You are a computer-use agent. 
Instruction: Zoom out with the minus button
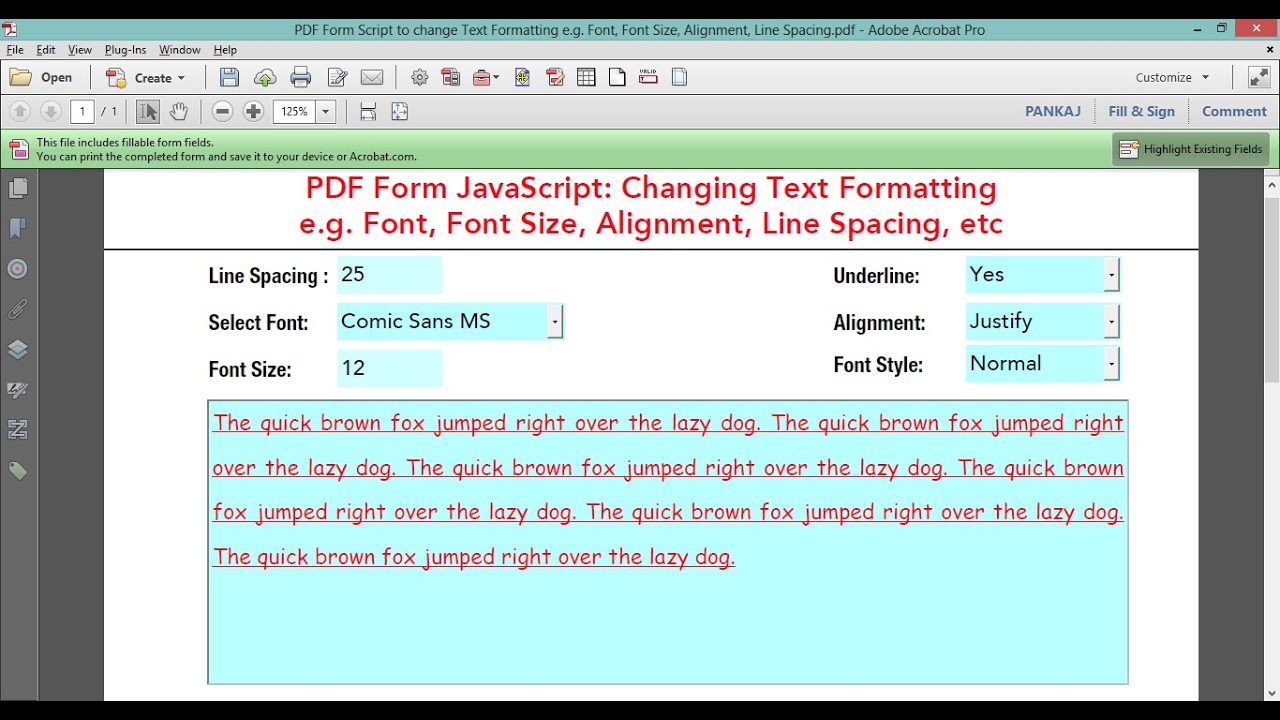223,112
